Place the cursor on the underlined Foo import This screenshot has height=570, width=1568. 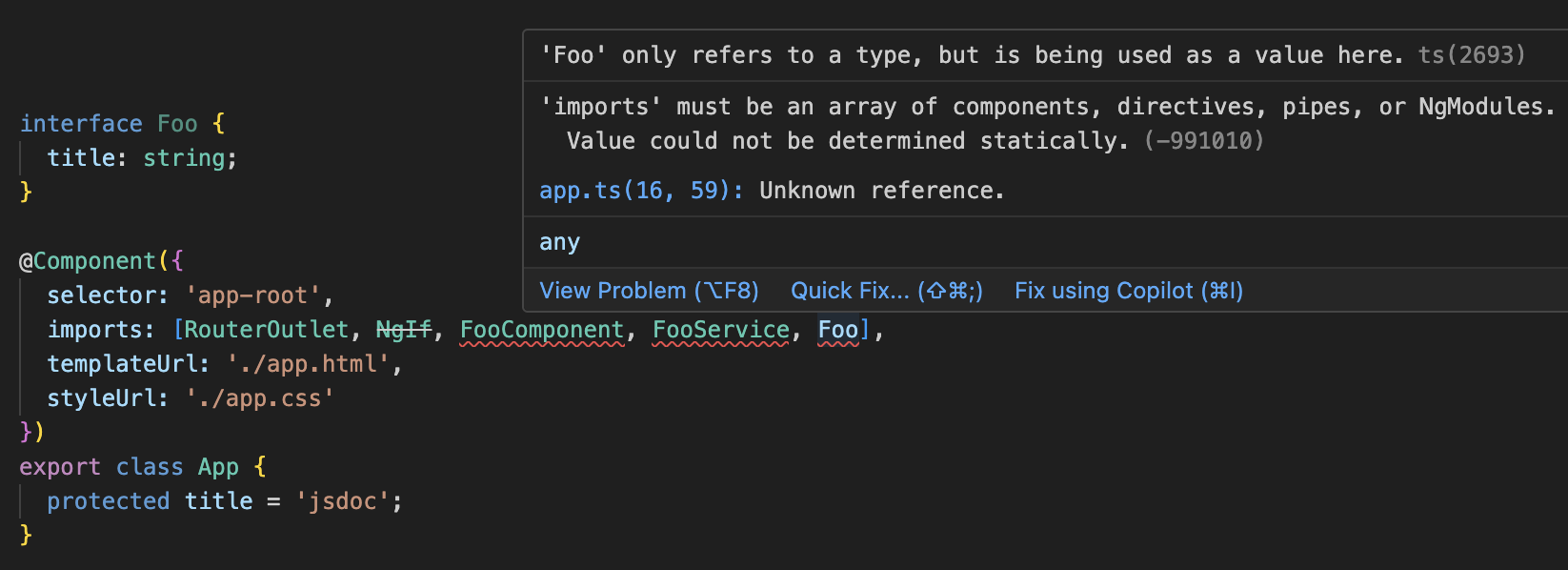(838, 330)
